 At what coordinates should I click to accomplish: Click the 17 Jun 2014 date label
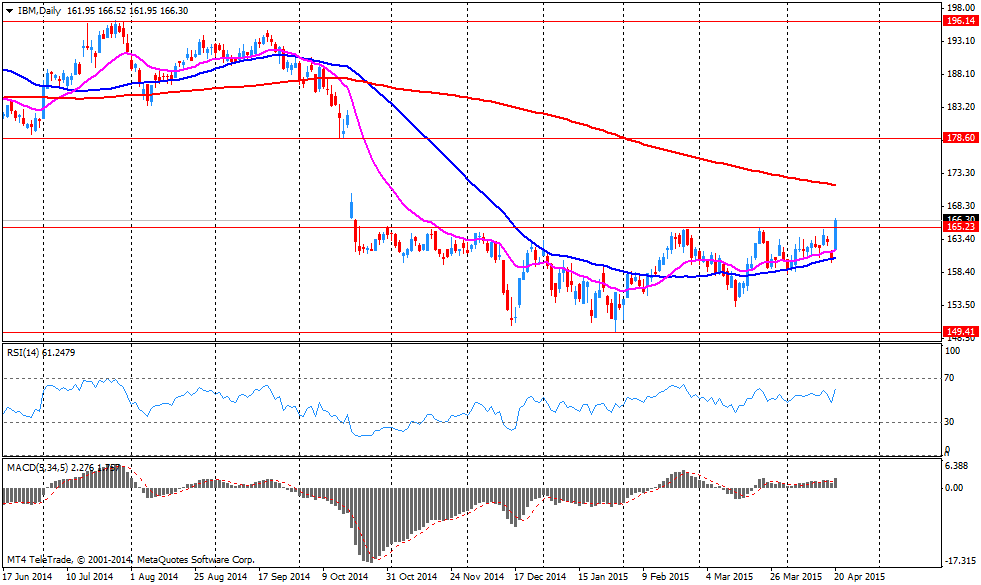(x=27, y=576)
